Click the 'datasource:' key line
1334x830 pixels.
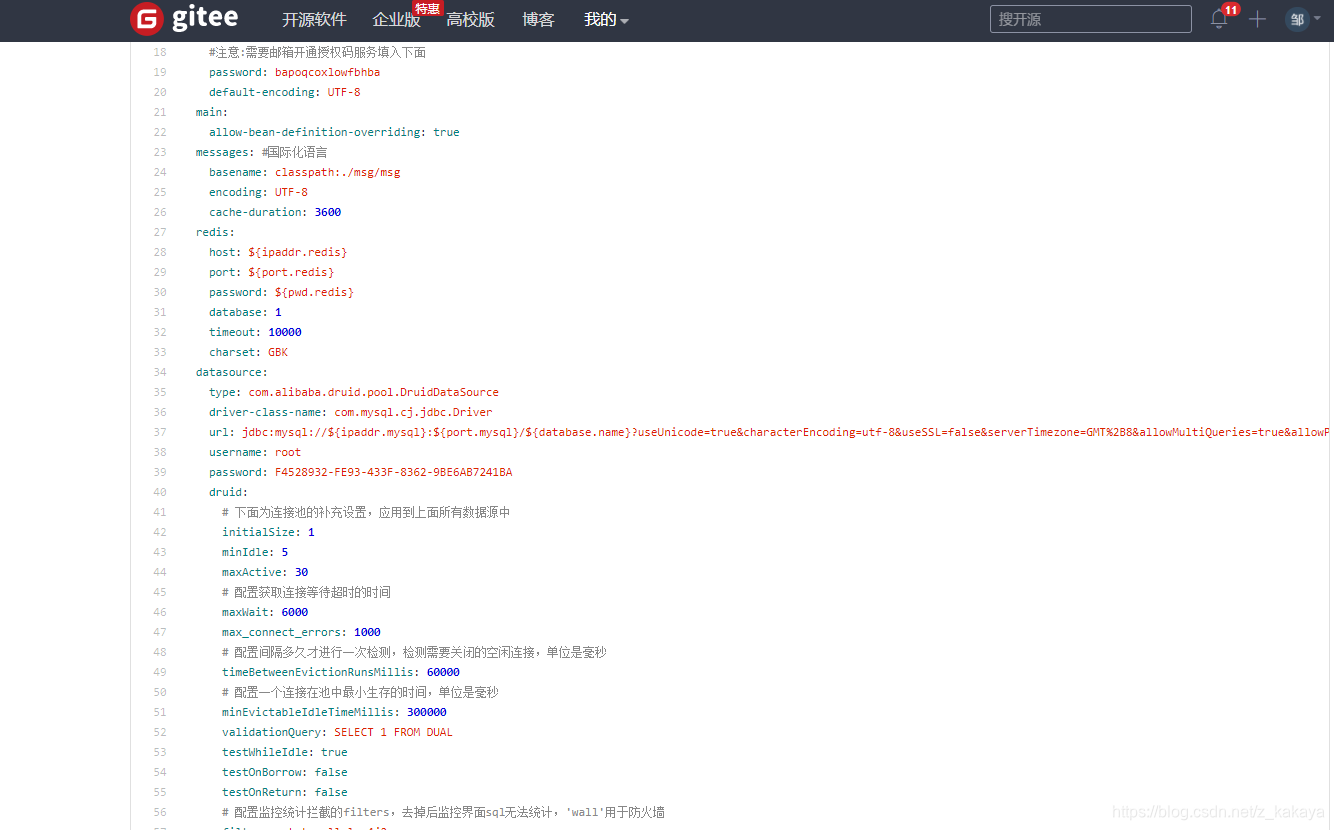pyautogui.click(x=232, y=372)
